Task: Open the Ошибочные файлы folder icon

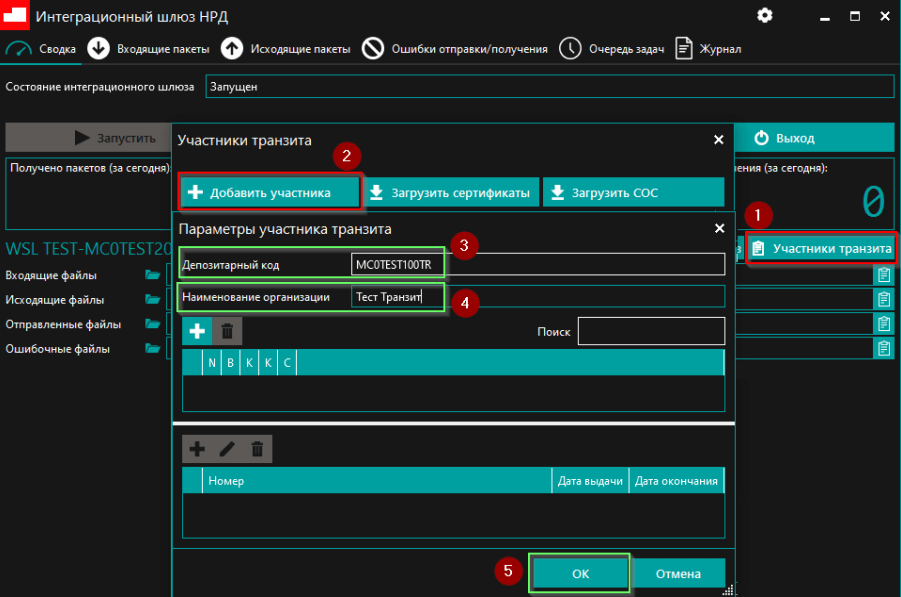Action: coord(152,350)
